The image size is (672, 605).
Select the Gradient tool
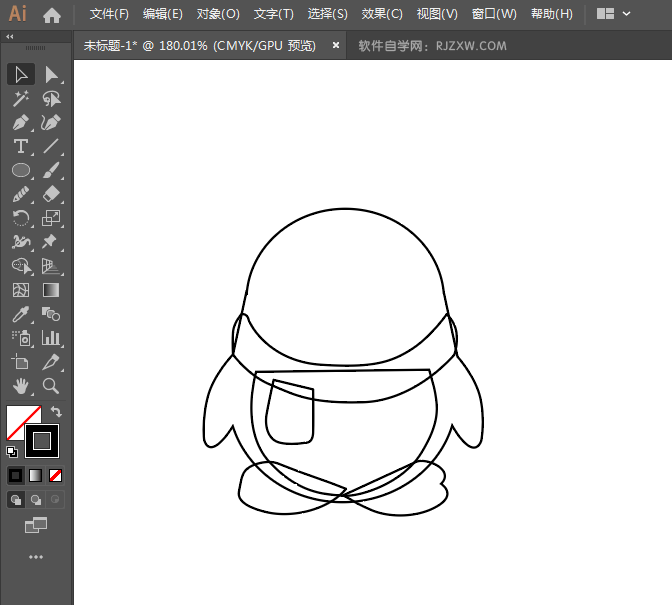pyautogui.click(x=51, y=290)
